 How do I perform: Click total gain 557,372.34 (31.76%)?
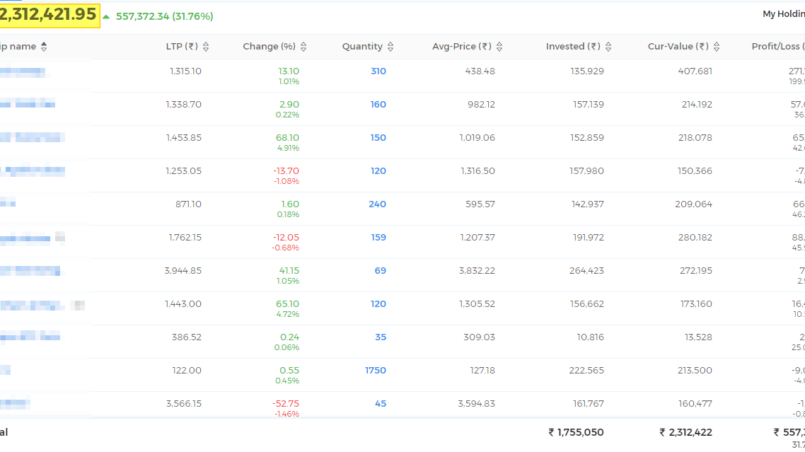164,16
